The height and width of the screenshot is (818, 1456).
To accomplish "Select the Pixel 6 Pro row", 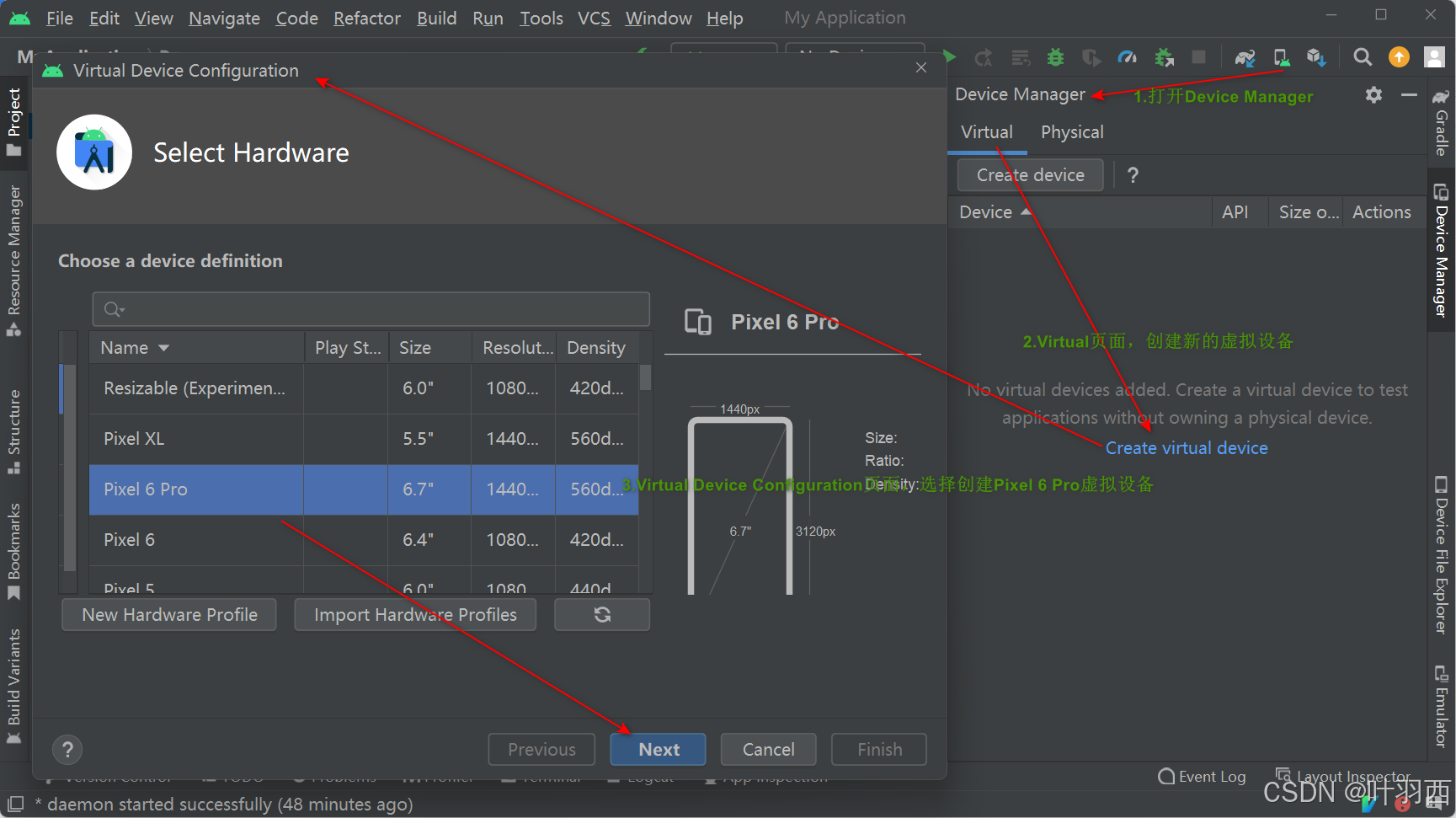I will [x=364, y=489].
